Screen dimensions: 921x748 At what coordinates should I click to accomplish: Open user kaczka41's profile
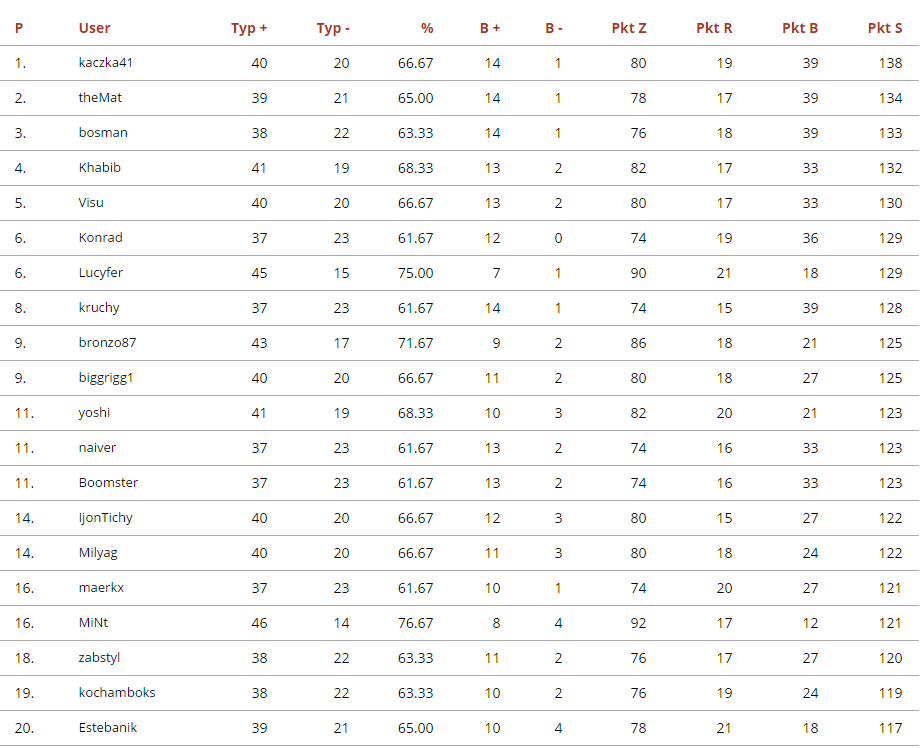pos(106,63)
